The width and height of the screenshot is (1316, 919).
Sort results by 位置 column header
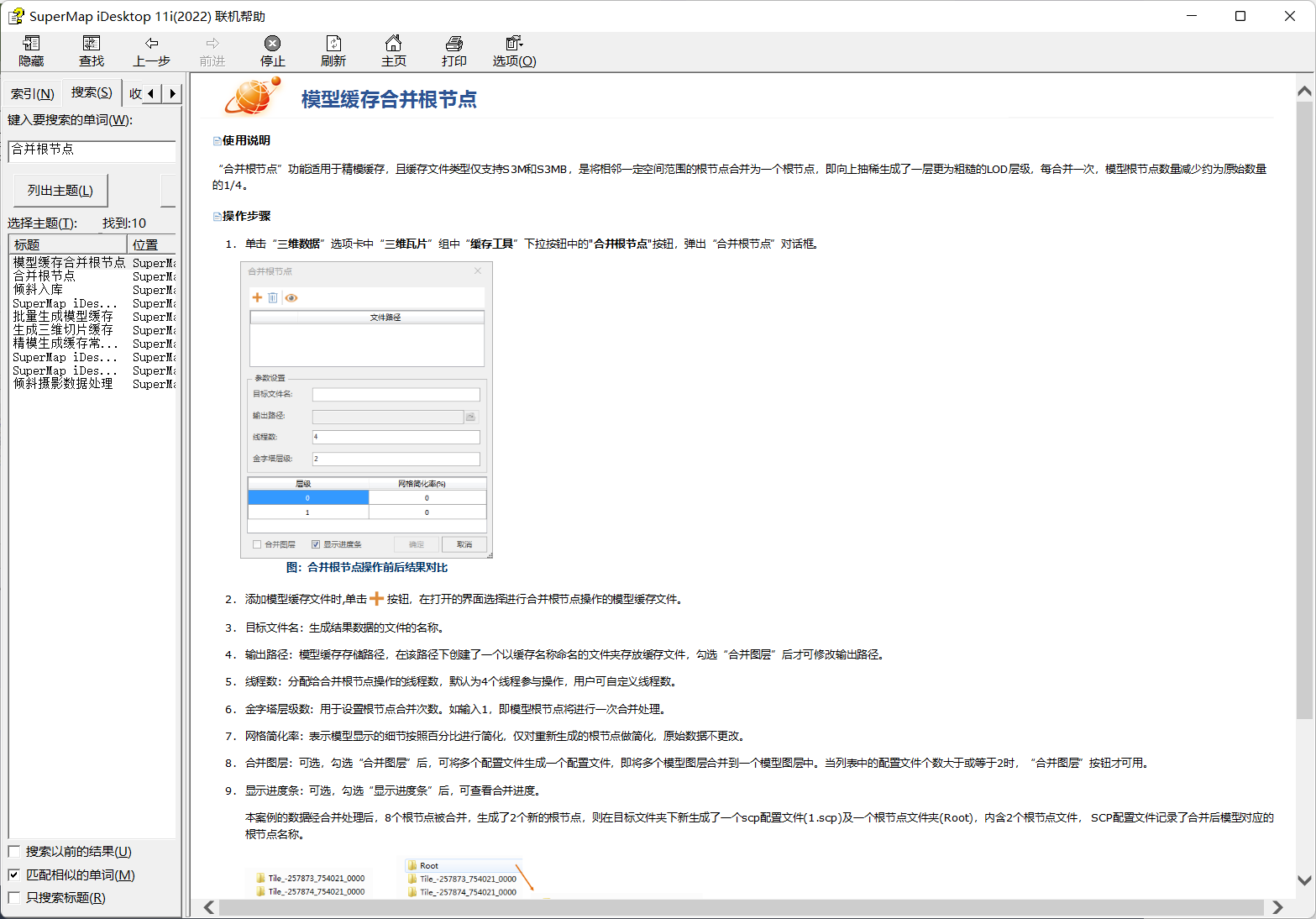[x=152, y=244]
